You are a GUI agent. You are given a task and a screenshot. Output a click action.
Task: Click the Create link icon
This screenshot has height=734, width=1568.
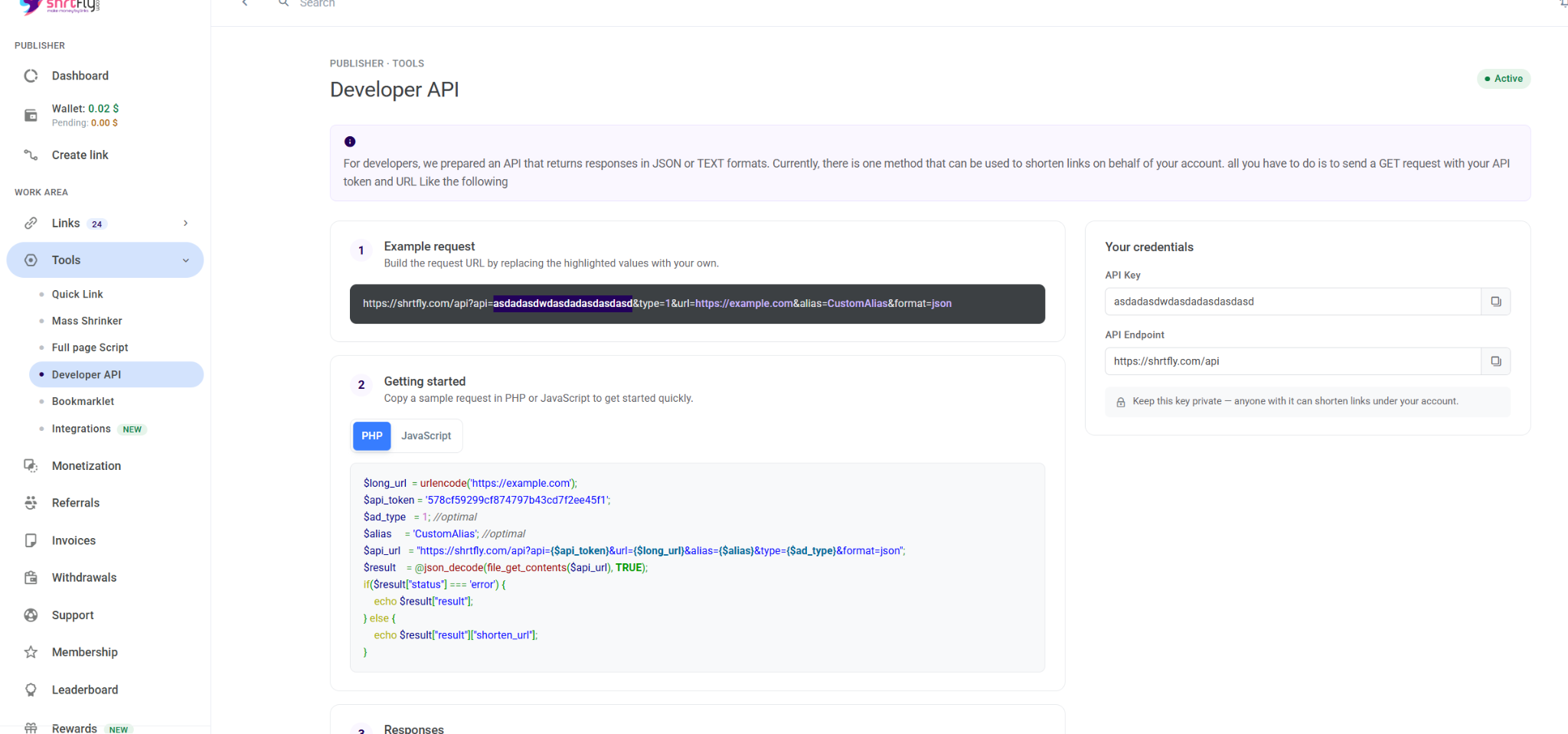[x=31, y=155]
